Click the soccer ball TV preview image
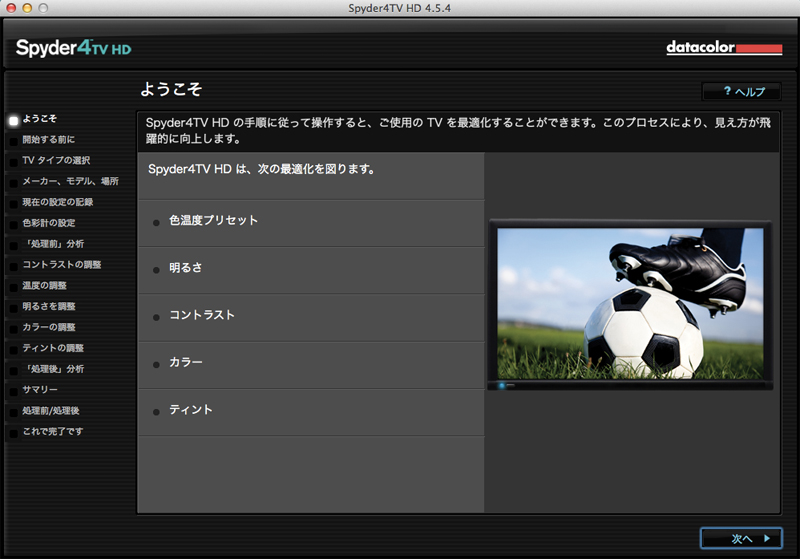800x559 pixels. click(x=630, y=303)
